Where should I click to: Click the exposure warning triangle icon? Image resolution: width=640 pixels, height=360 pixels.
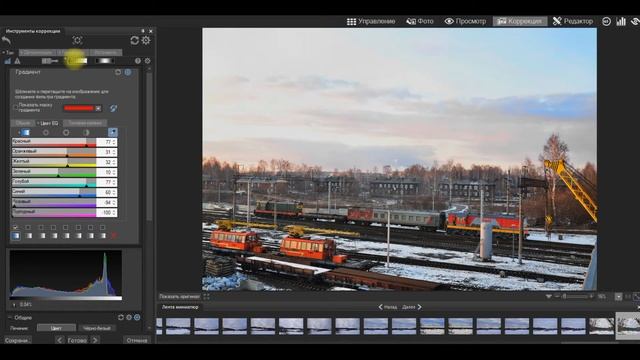17,61
